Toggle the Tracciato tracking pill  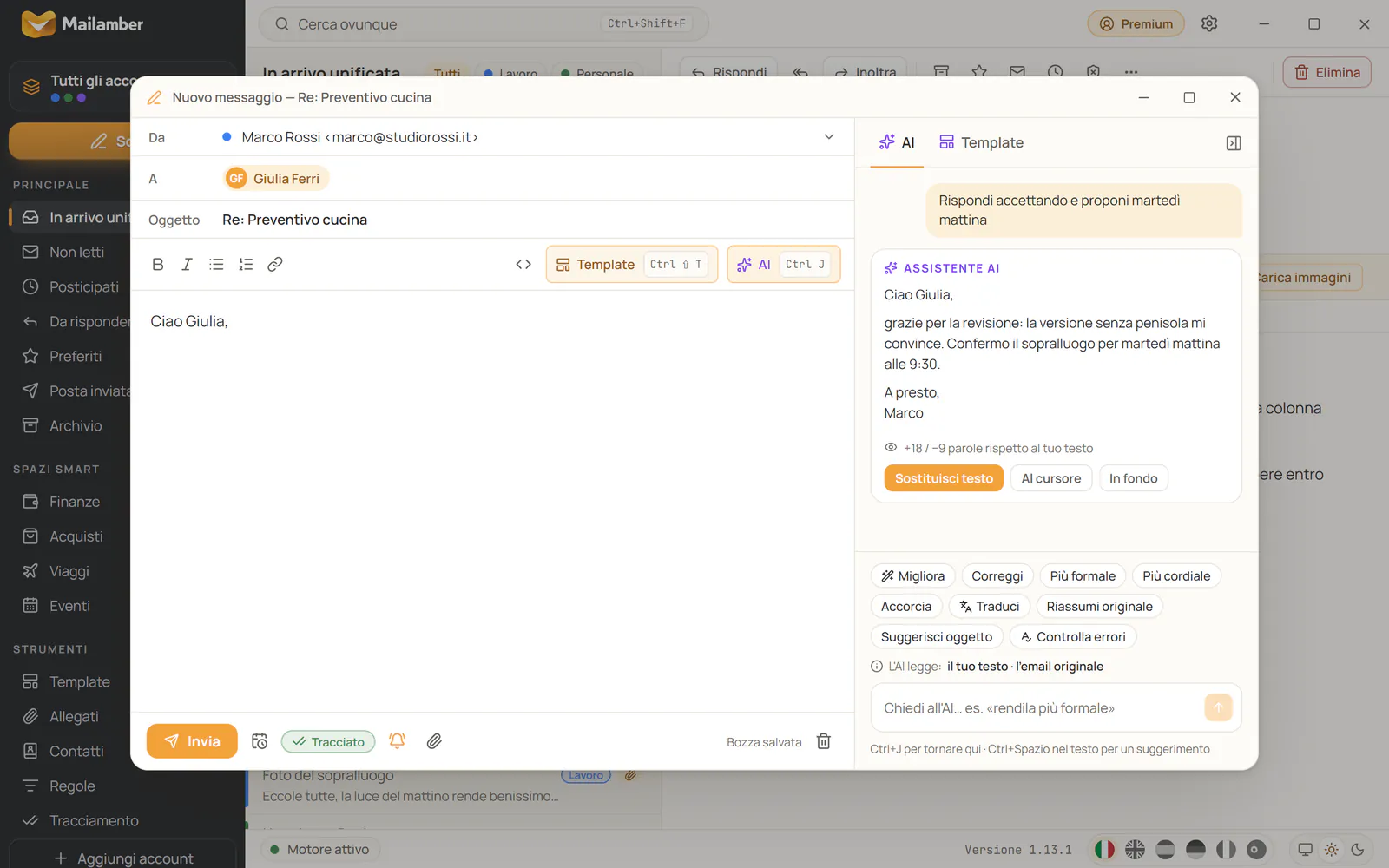328,741
